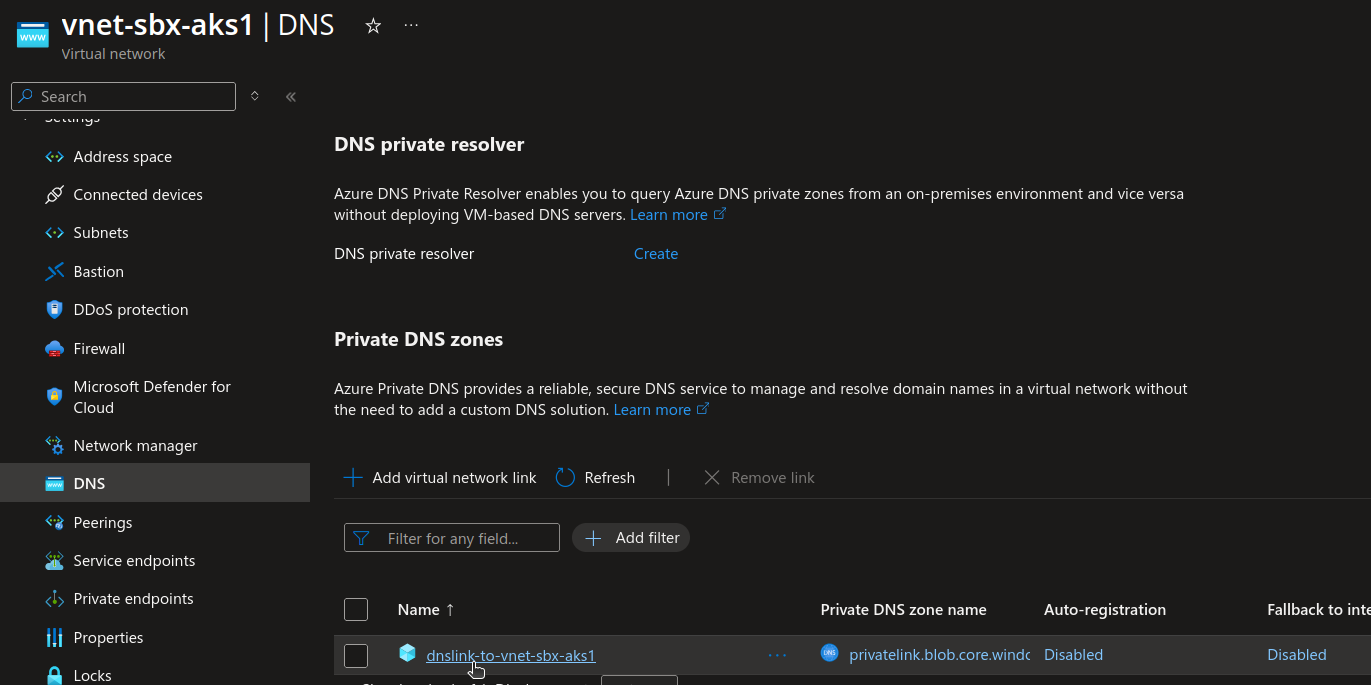
Task: Click the cube icon beside dnslink-to-vnet-sbx-aks1
Action: pyautogui.click(x=407, y=654)
